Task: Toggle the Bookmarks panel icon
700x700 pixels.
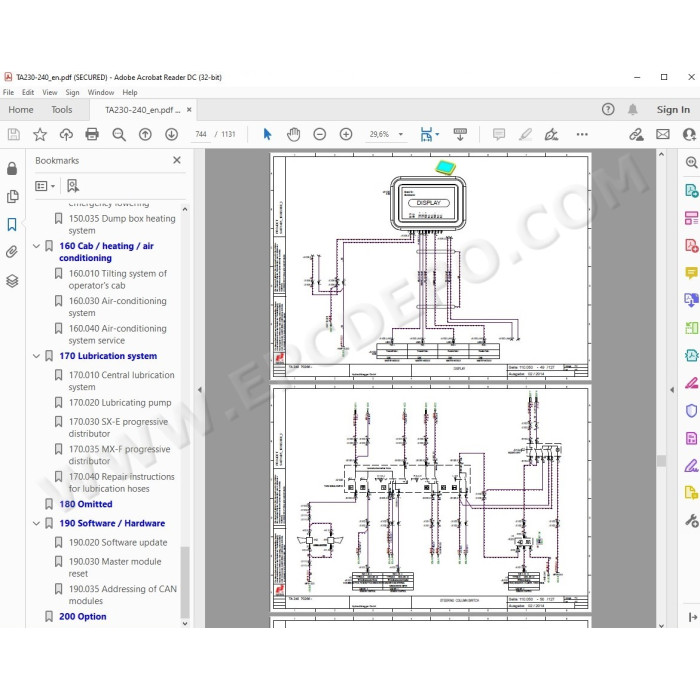Action: coord(12,224)
